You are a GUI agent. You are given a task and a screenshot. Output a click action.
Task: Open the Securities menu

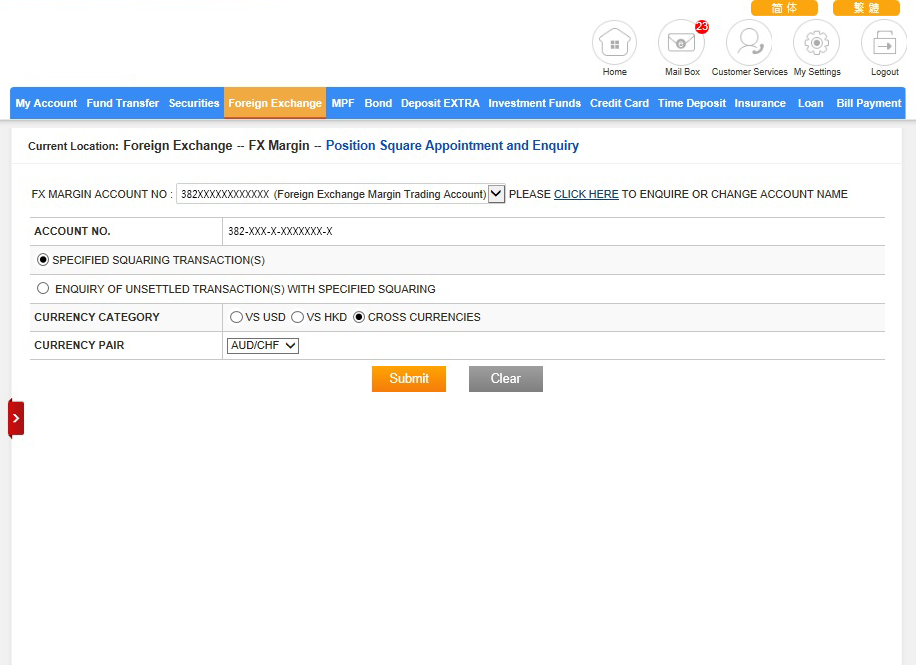click(x=194, y=103)
